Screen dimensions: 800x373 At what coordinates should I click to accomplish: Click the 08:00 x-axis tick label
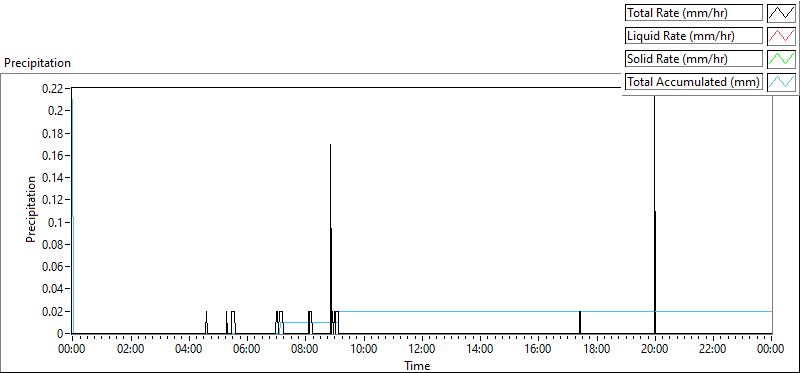click(305, 350)
